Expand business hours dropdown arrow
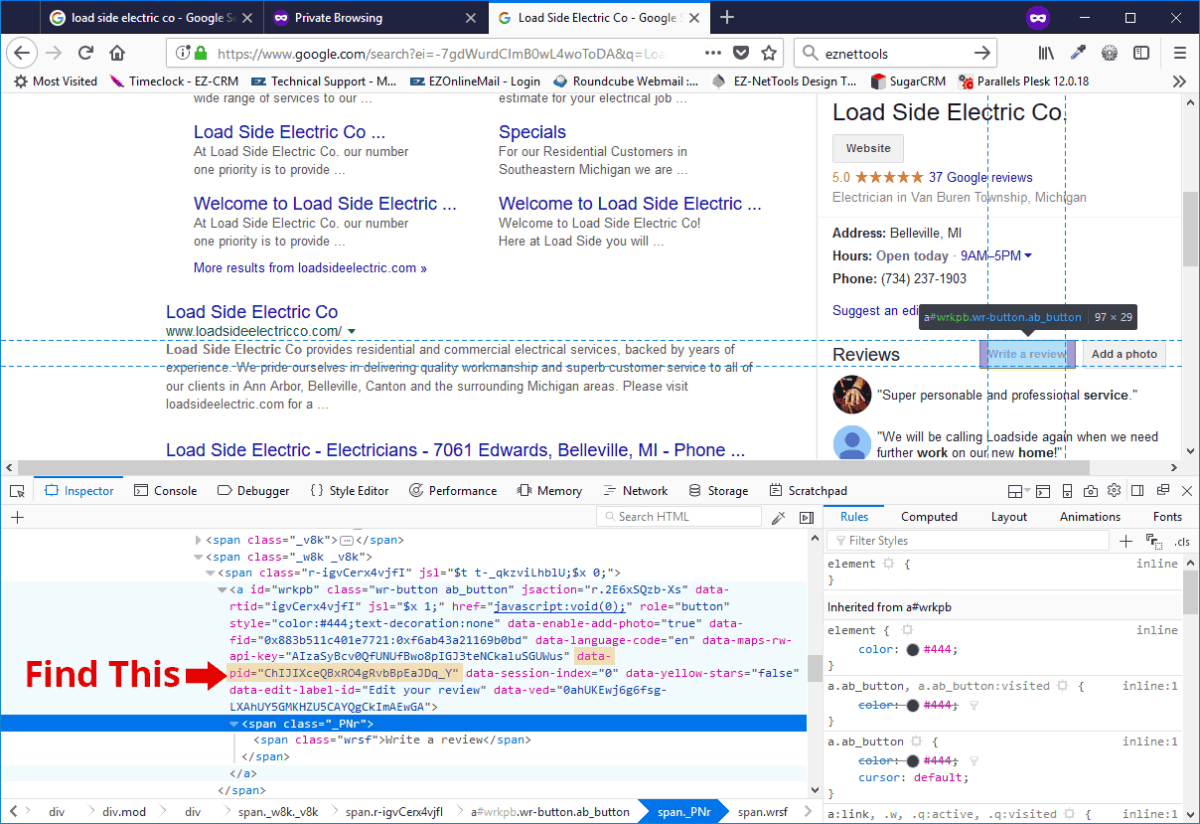The width and height of the screenshot is (1200, 824). click(x=1028, y=256)
